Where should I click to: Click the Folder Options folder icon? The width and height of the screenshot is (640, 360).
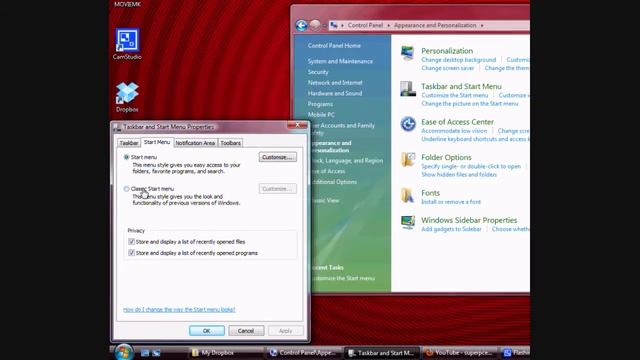[x=407, y=160]
